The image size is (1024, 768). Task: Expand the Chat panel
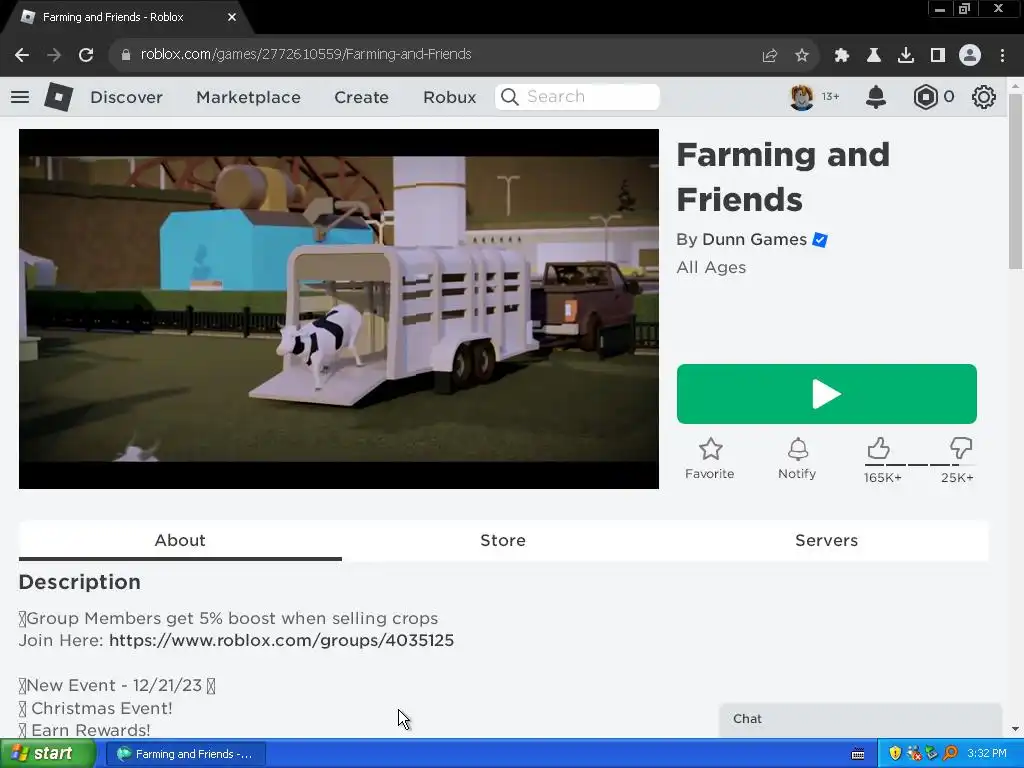[x=860, y=719]
